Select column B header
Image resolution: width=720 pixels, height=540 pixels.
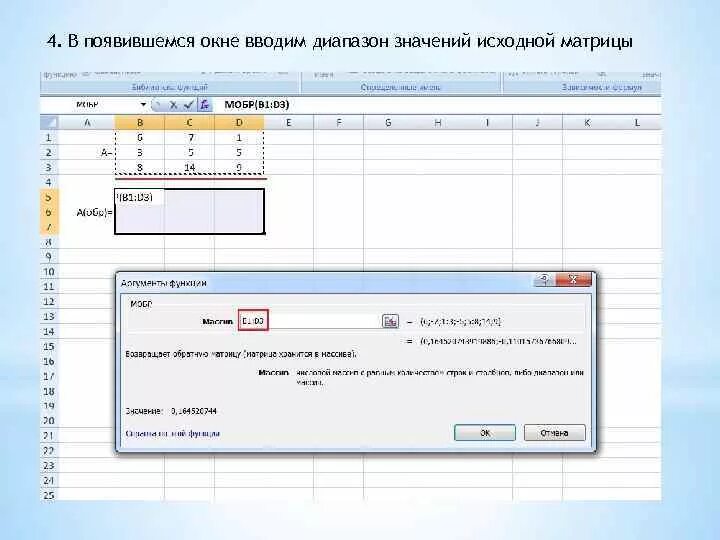click(x=140, y=123)
